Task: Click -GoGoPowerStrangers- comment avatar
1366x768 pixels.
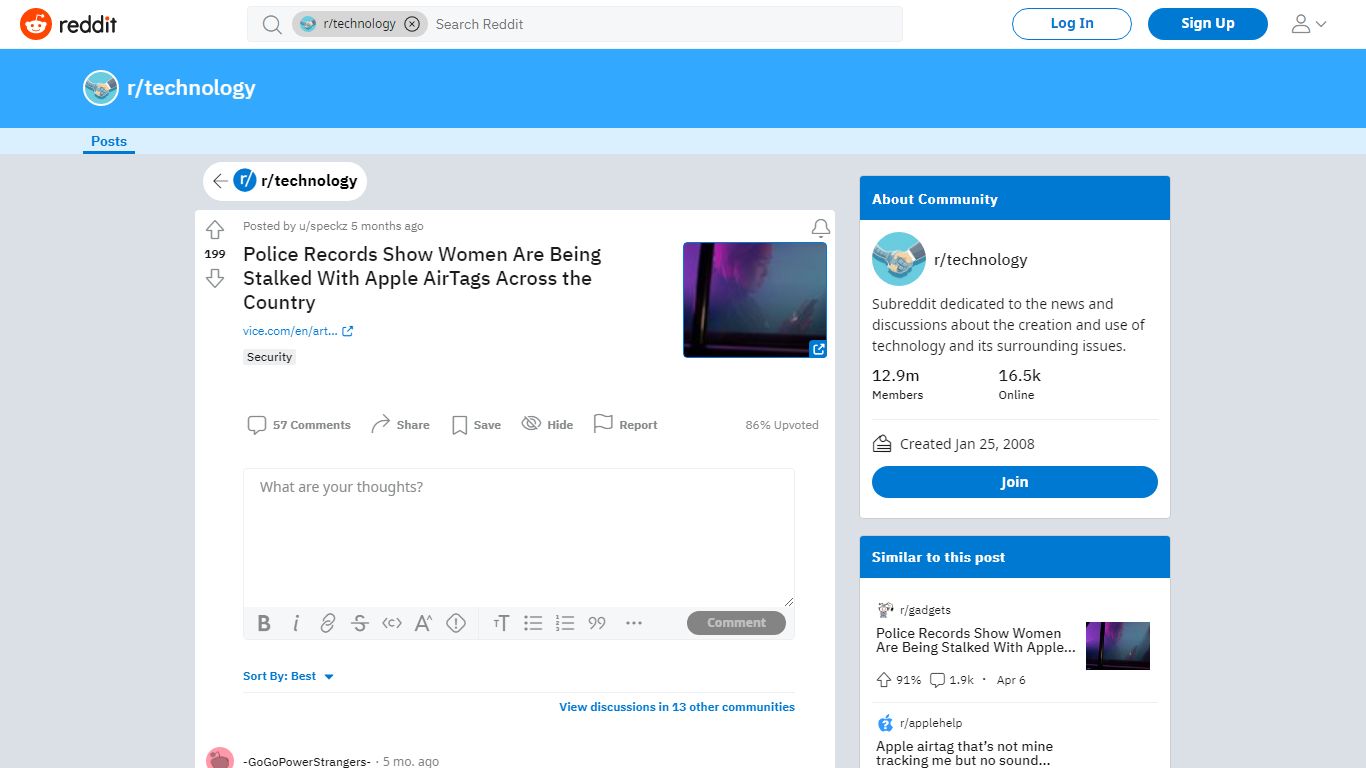Action: [220, 759]
